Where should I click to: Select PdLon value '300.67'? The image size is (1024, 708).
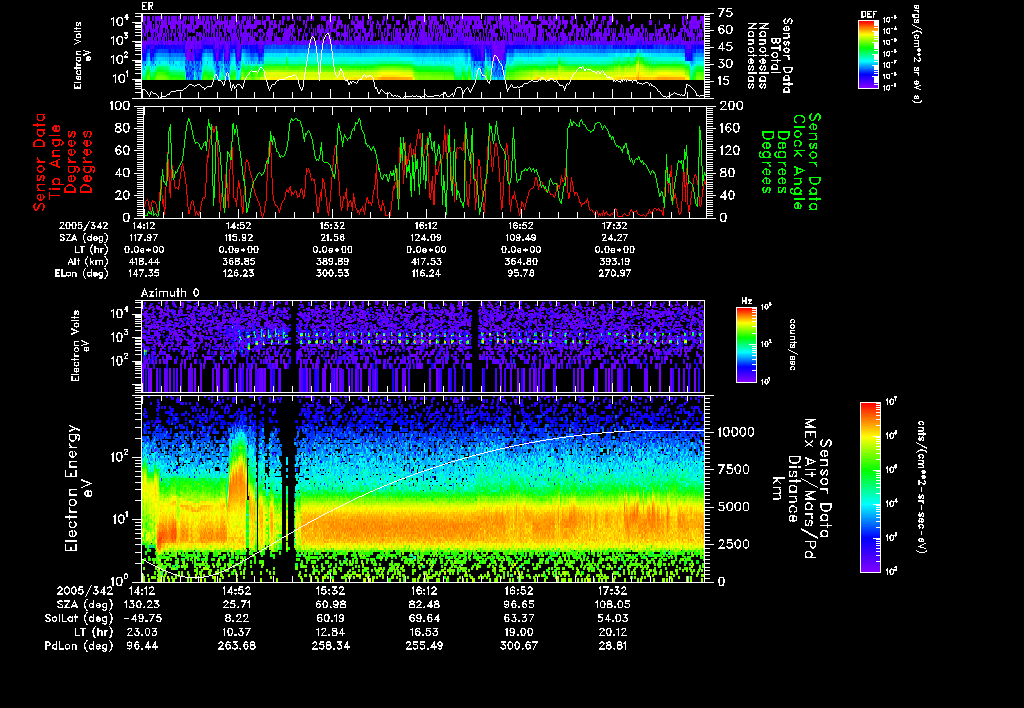tap(519, 645)
